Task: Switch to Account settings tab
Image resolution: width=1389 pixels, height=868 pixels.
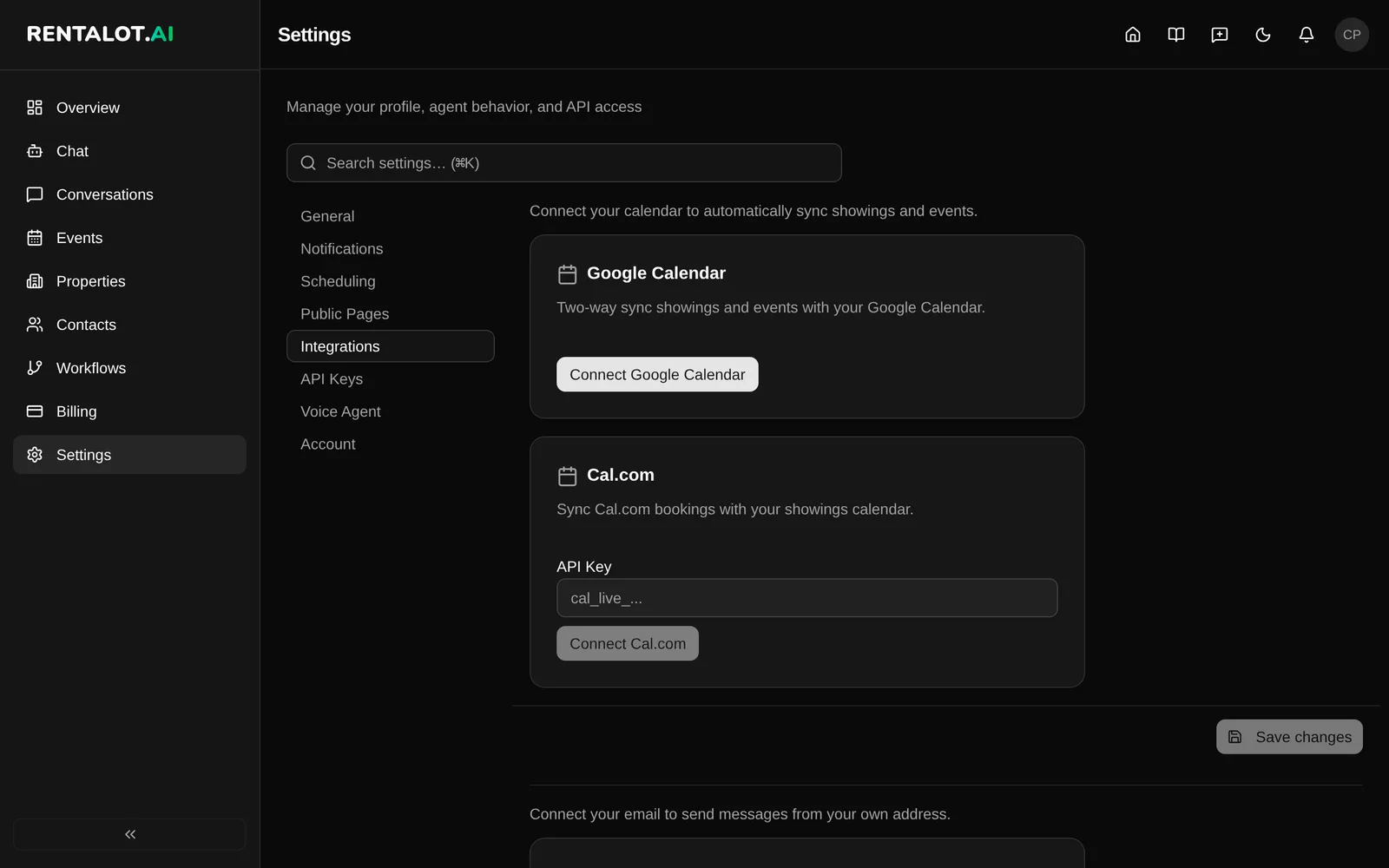Action: [x=391, y=444]
